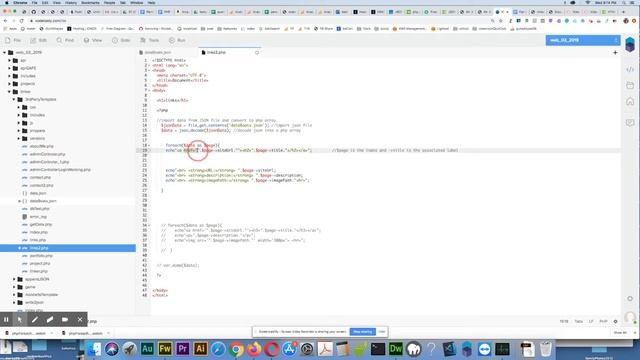
Task: Open Adobe Audition from the Dock
Action: (x=147, y=349)
